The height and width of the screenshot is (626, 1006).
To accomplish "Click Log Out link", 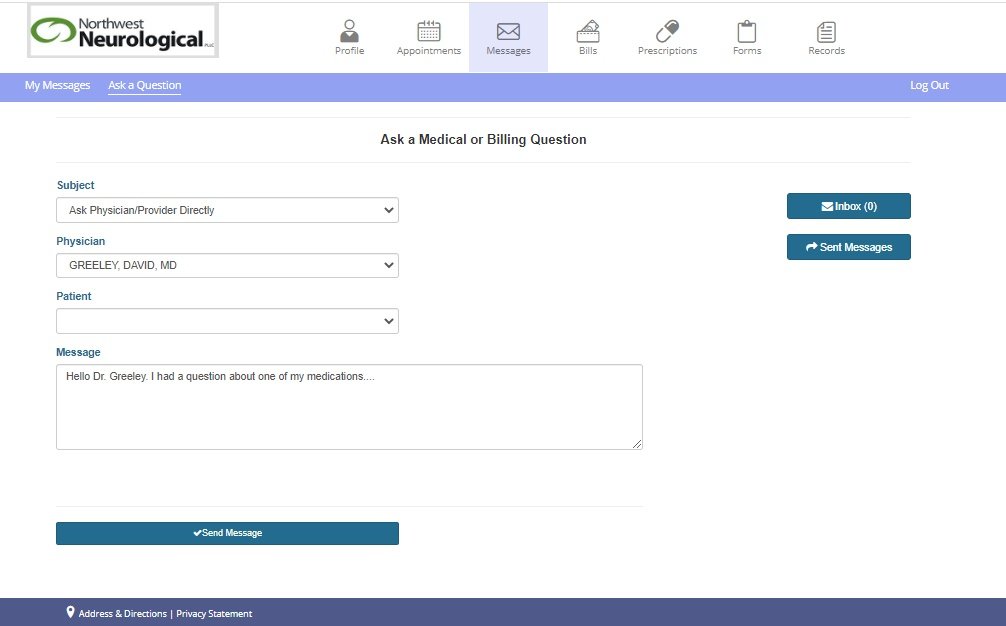I will (x=929, y=86).
